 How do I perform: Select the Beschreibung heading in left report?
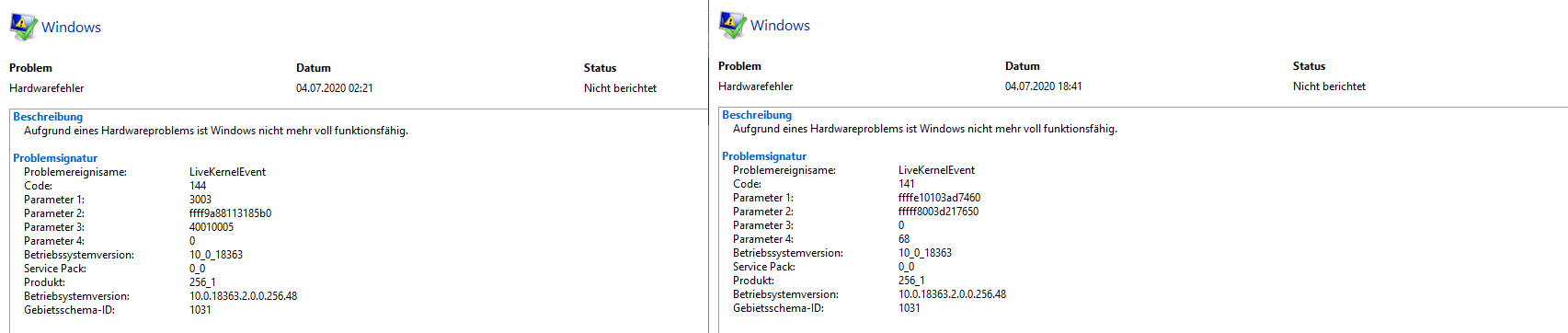48,117
